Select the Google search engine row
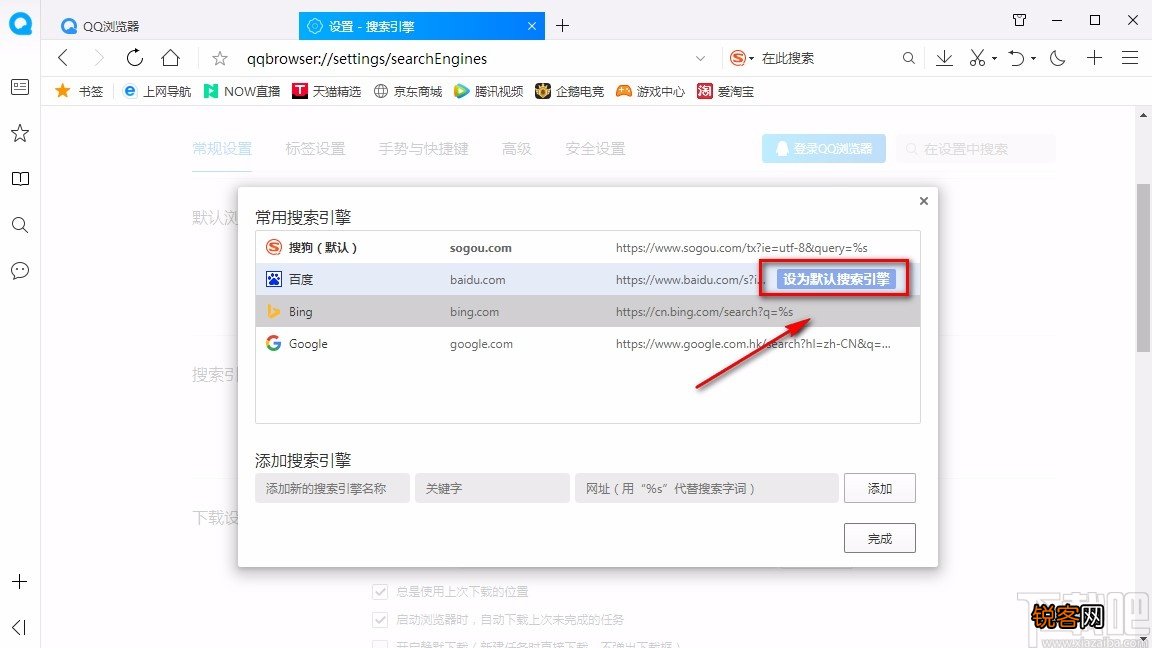Viewport: 1152px width, 648px height. pyautogui.click(x=588, y=344)
